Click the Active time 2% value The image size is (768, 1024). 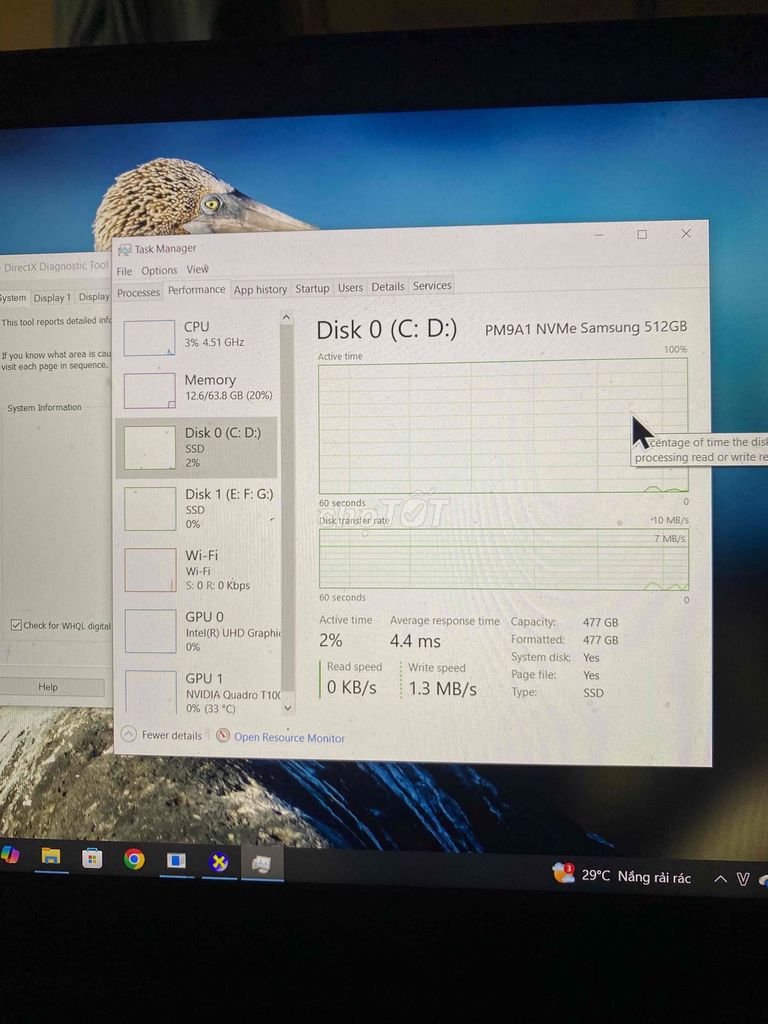point(330,641)
